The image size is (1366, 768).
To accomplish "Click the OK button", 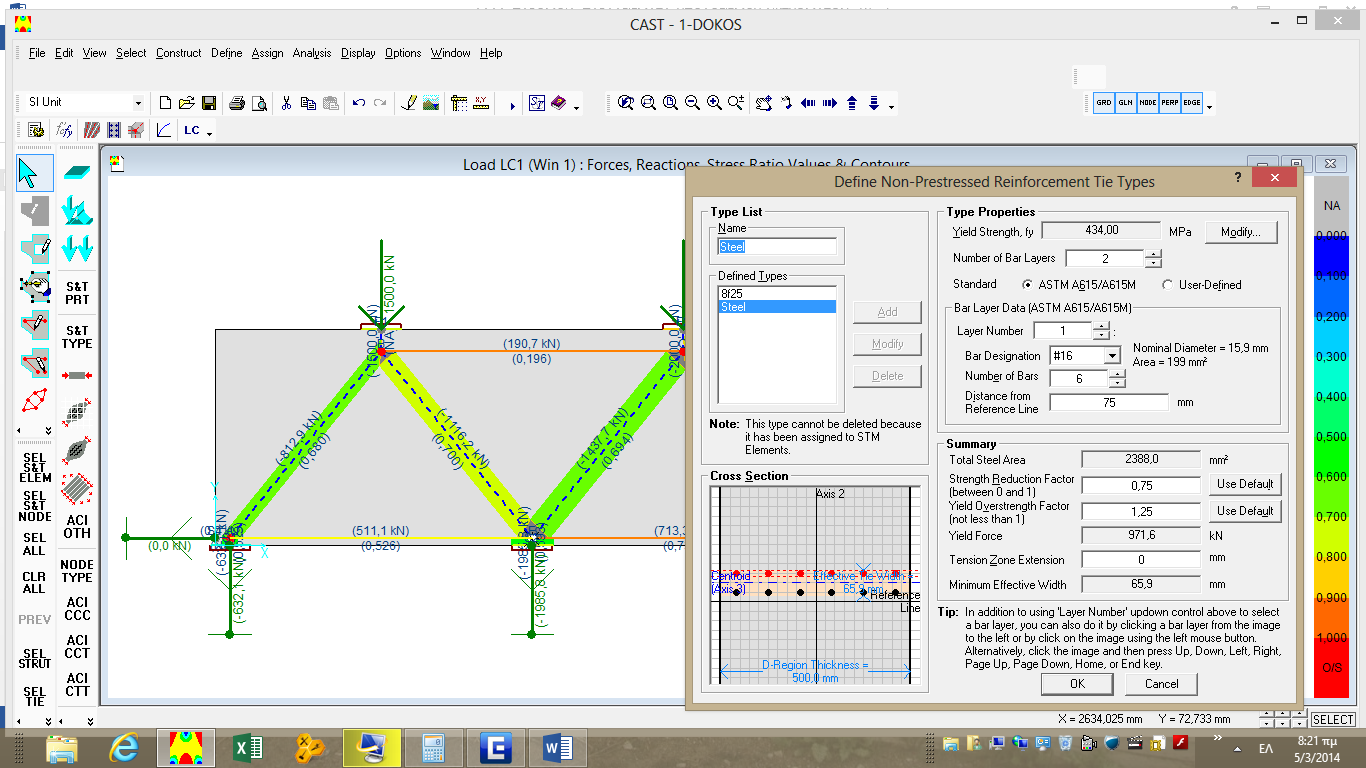I will pos(1077,684).
